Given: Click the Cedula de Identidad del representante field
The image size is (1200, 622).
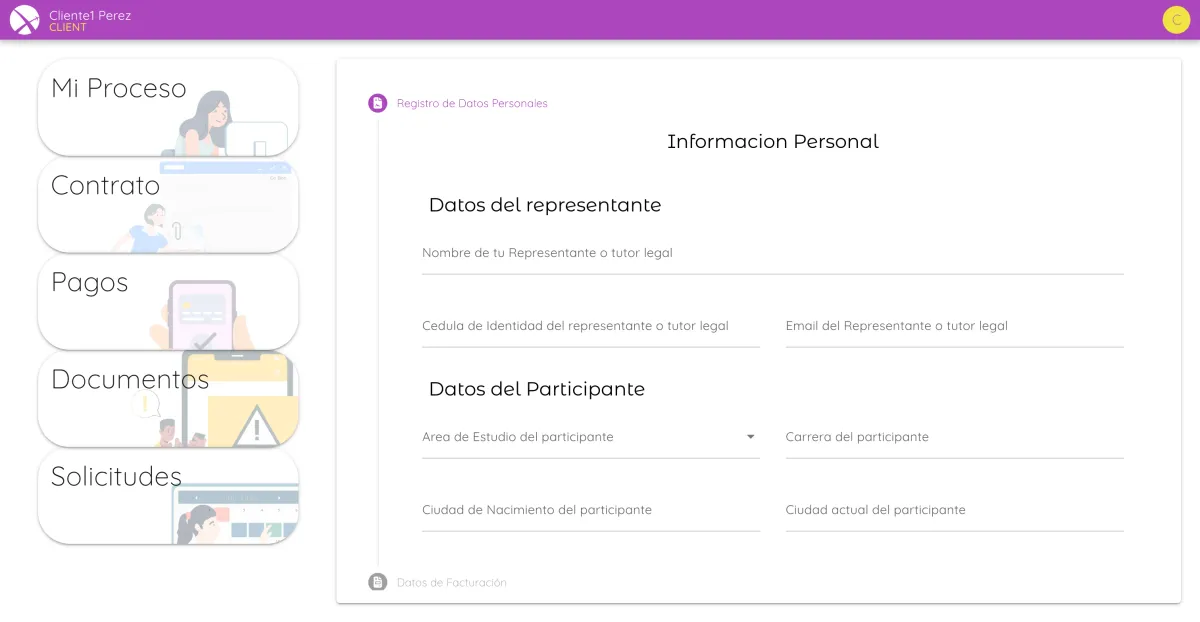Looking at the screenshot, I should 591,327.
